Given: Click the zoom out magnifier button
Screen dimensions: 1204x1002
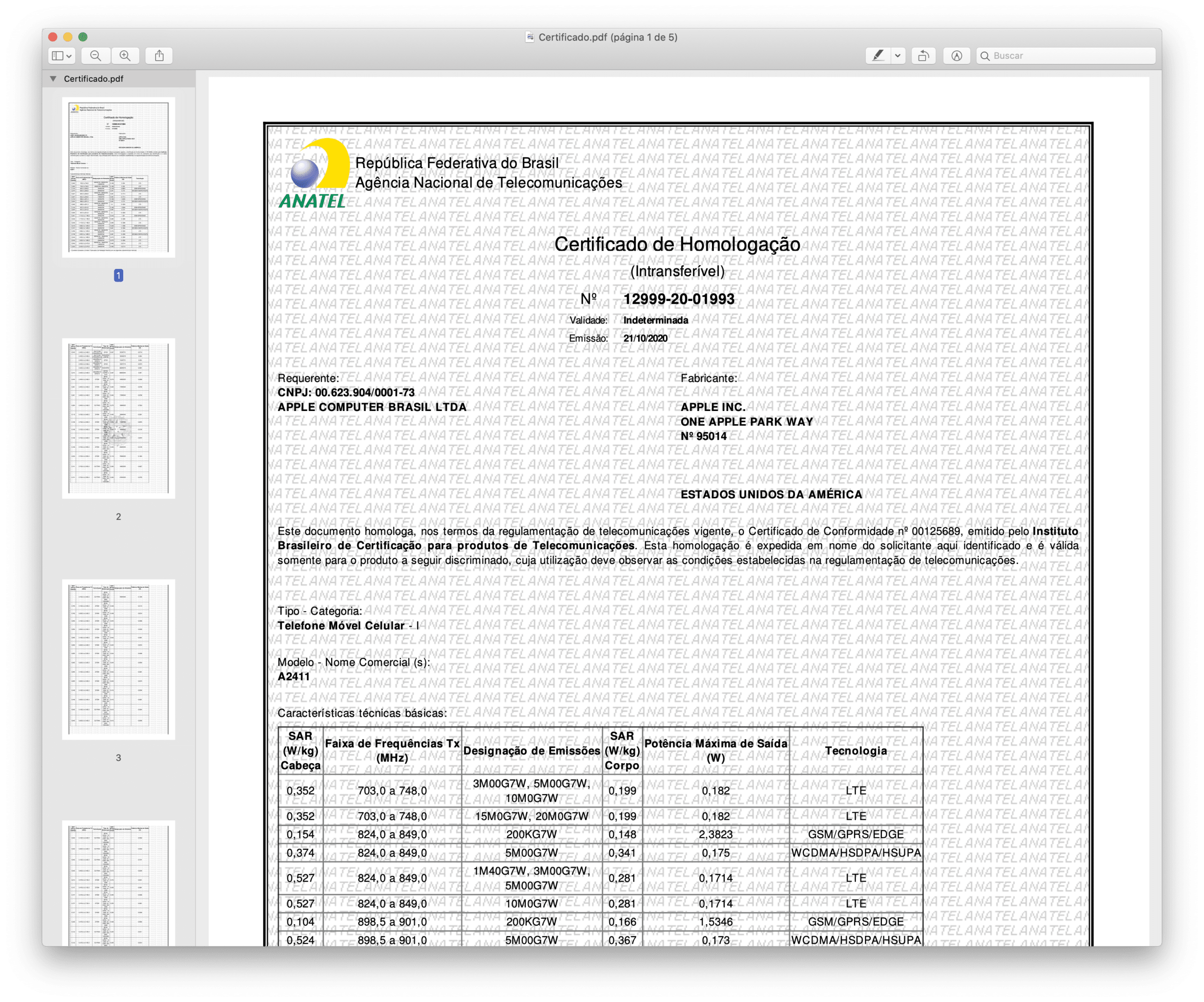Looking at the screenshot, I should (96, 55).
